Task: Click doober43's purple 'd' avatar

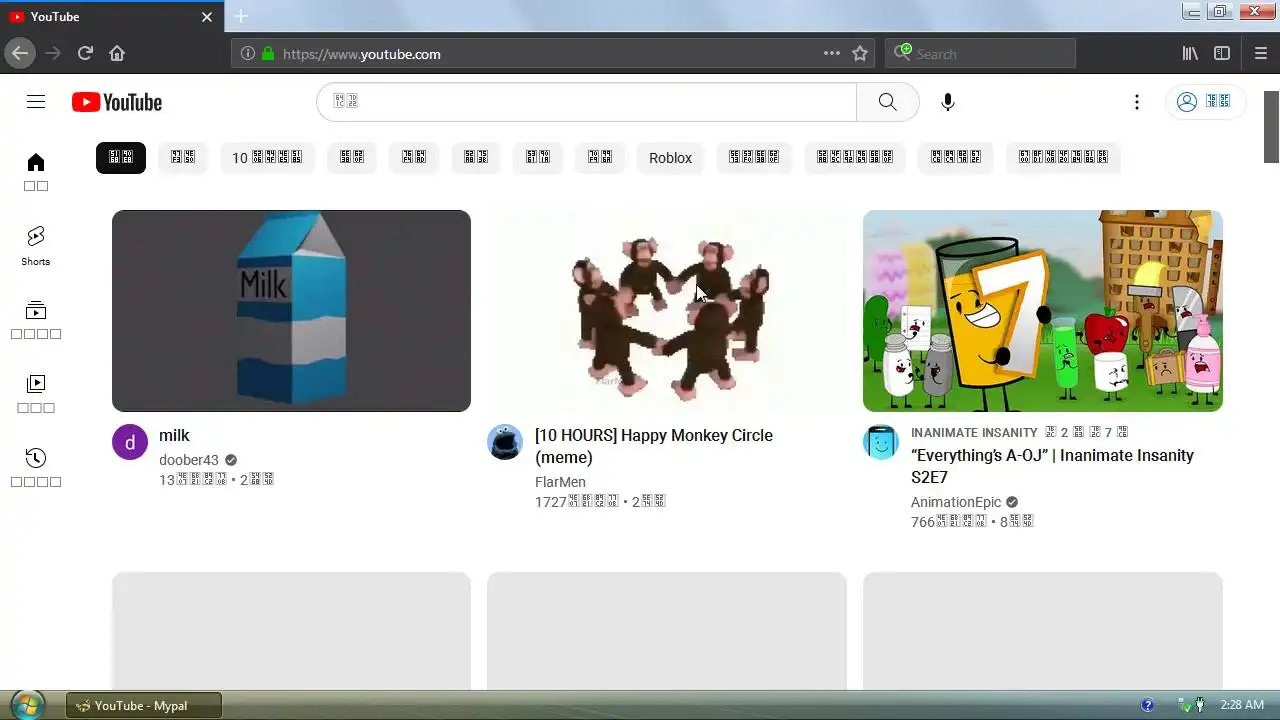Action: coord(130,442)
